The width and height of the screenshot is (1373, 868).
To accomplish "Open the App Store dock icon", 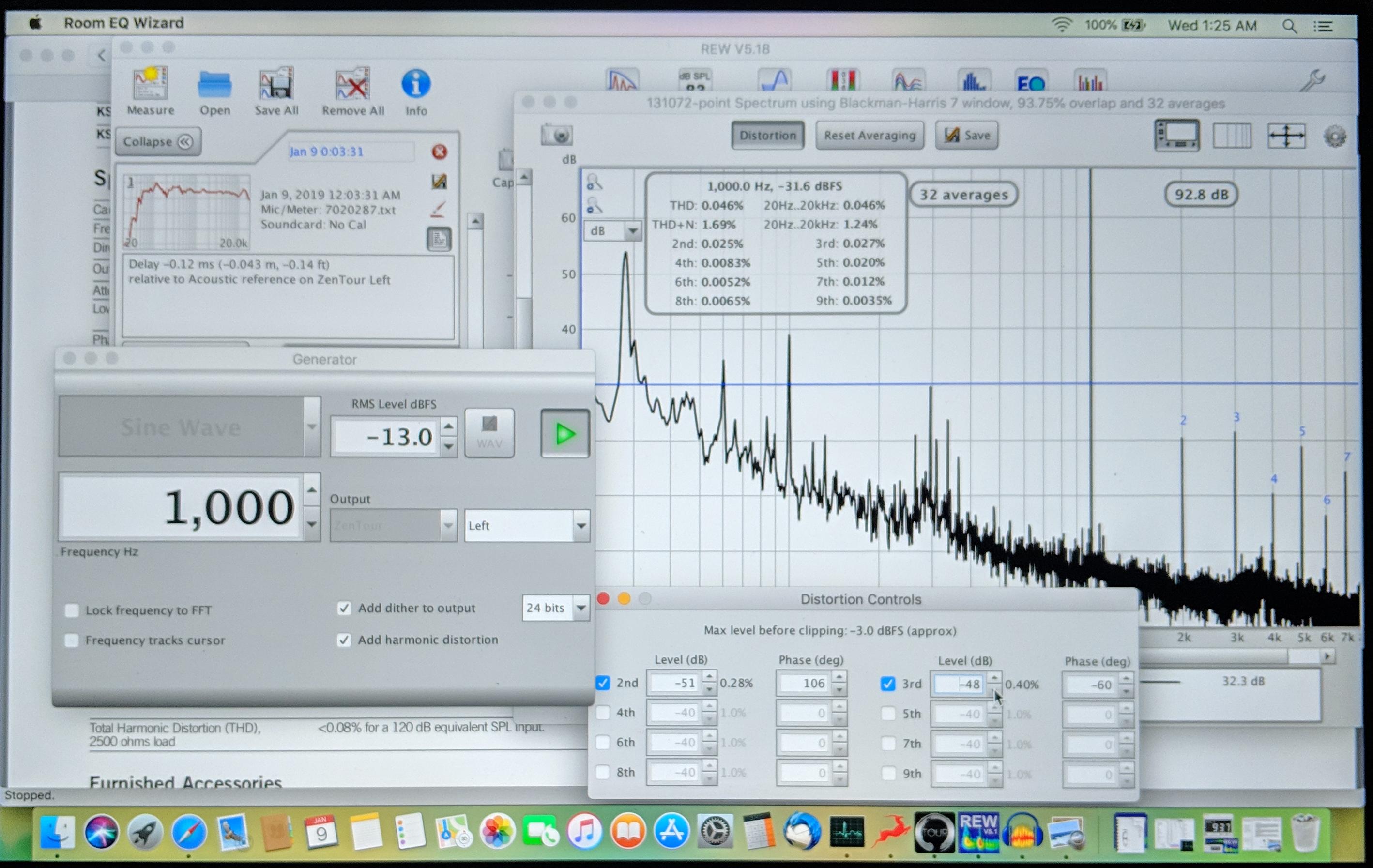I will (x=671, y=832).
